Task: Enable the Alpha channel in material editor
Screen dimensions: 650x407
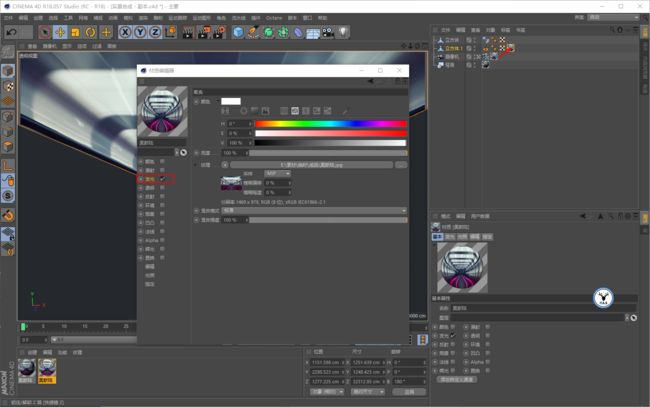Action: (x=162, y=240)
